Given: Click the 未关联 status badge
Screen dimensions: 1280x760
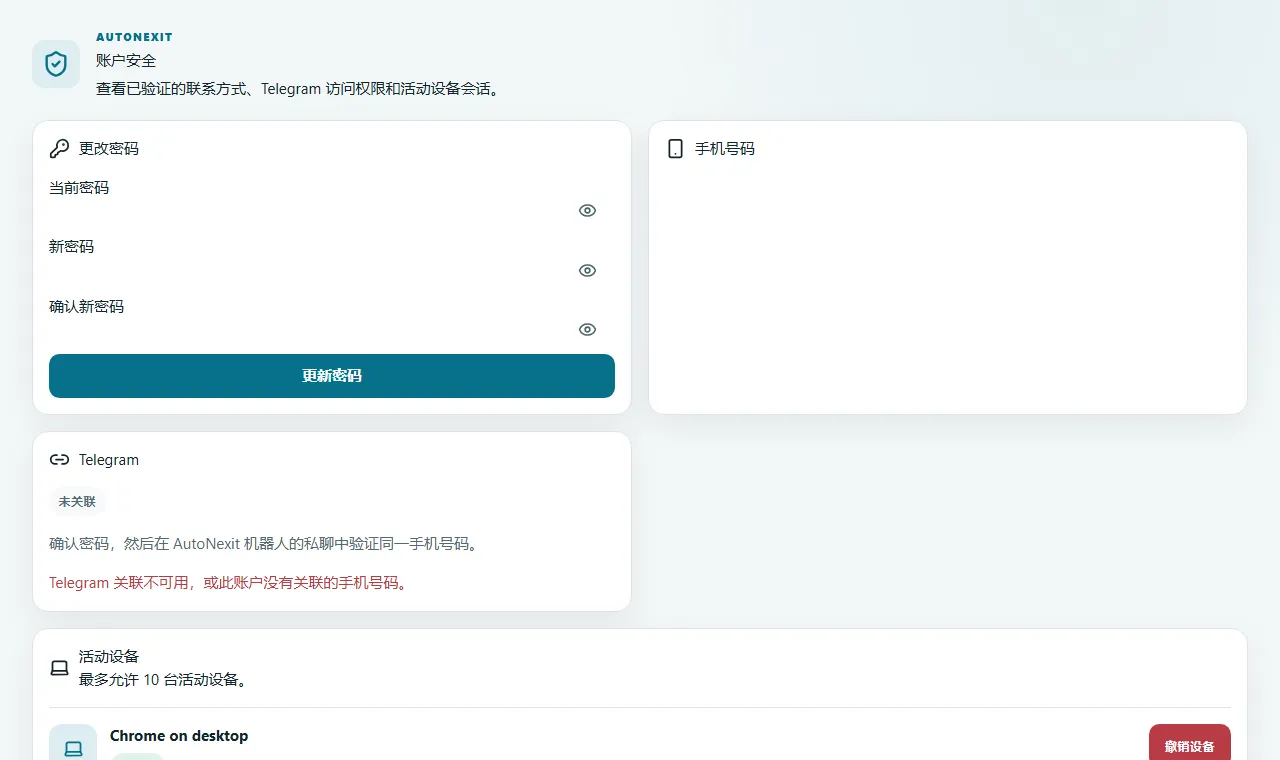Looking at the screenshot, I should (x=77, y=502).
